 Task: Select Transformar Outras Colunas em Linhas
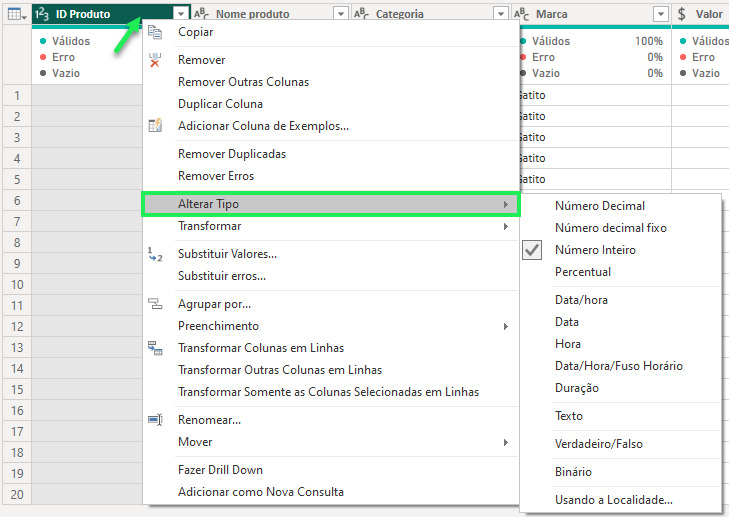280,370
